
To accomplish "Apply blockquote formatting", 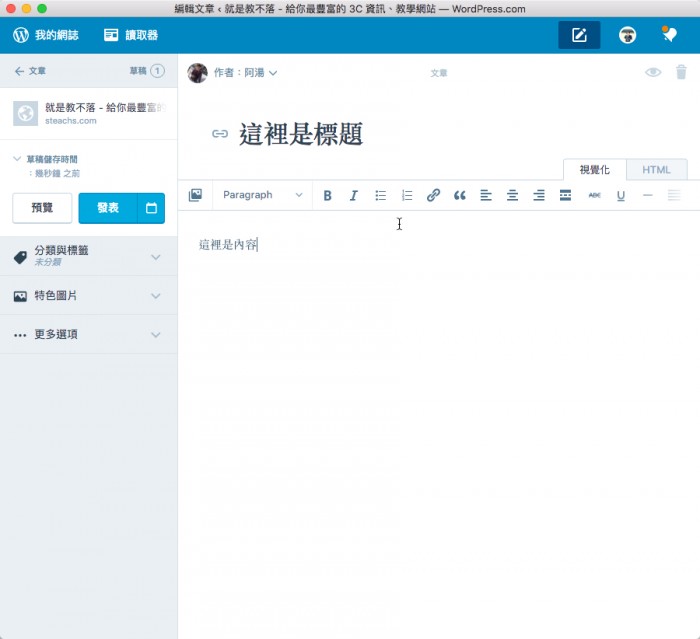I will [460, 195].
